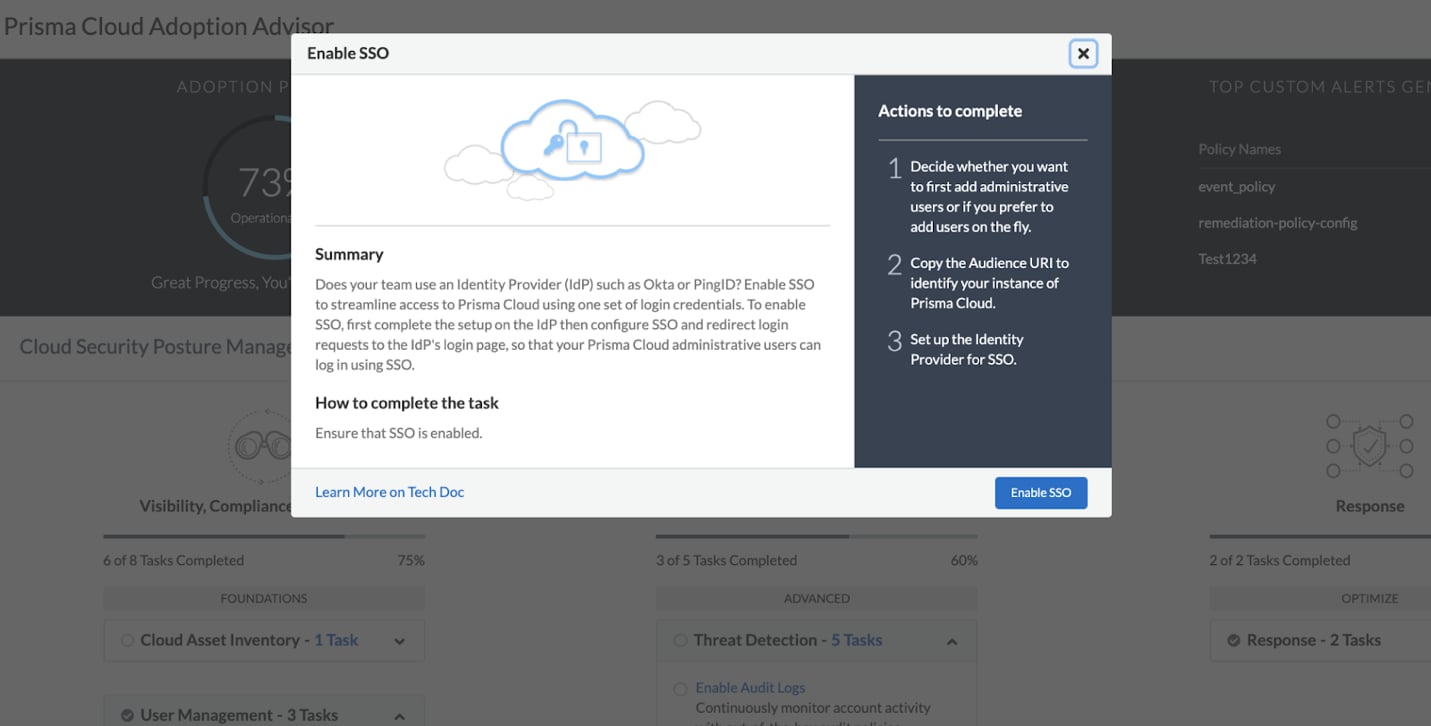Image resolution: width=1431 pixels, height=726 pixels.
Task: Select remediation-policy-config policy name
Action: (x=1277, y=223)
